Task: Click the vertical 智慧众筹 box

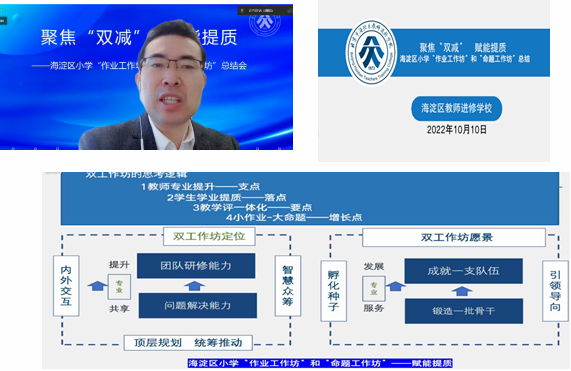Action: pos(288,285)
